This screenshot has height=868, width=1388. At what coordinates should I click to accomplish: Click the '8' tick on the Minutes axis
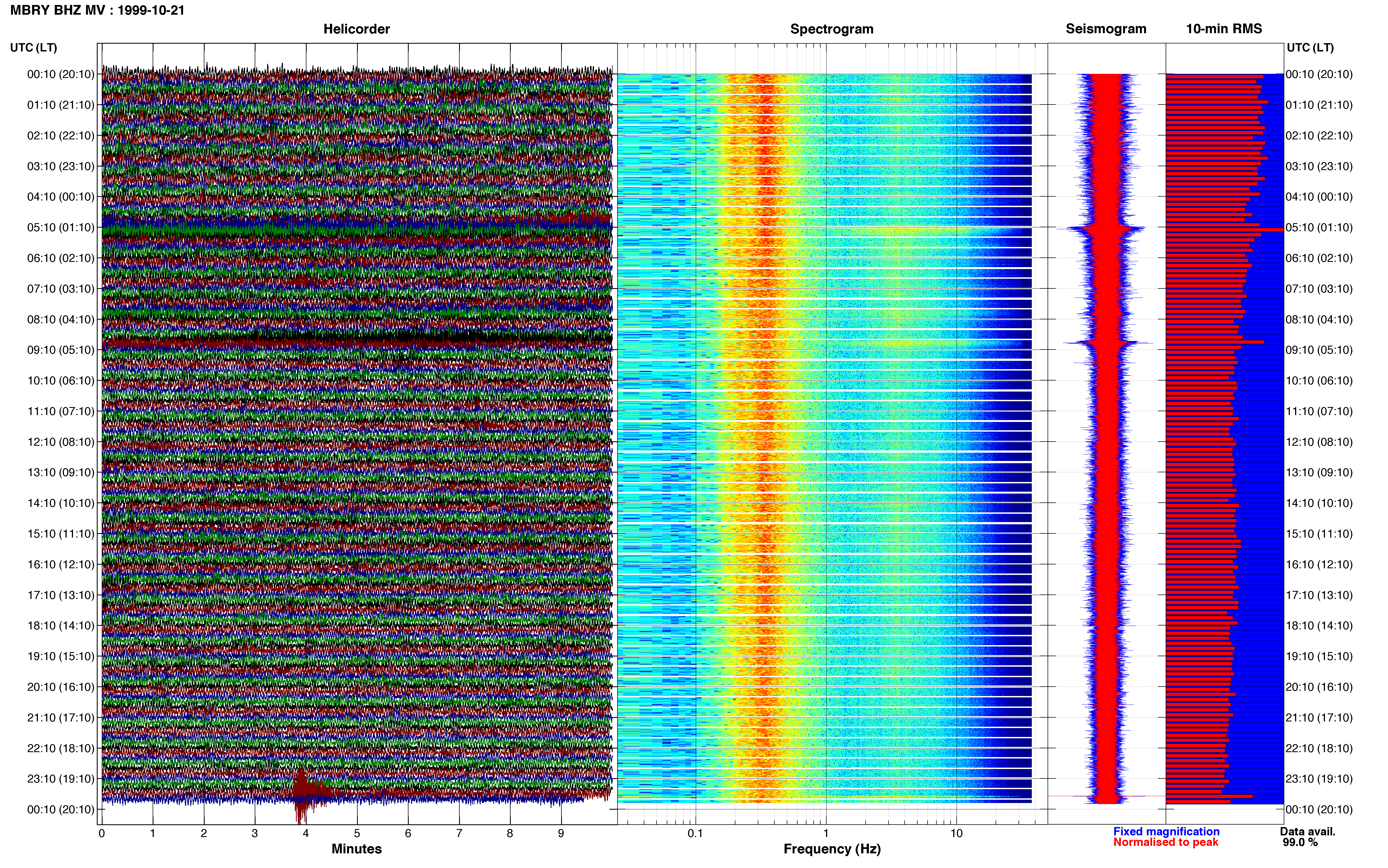click(510, 833)
